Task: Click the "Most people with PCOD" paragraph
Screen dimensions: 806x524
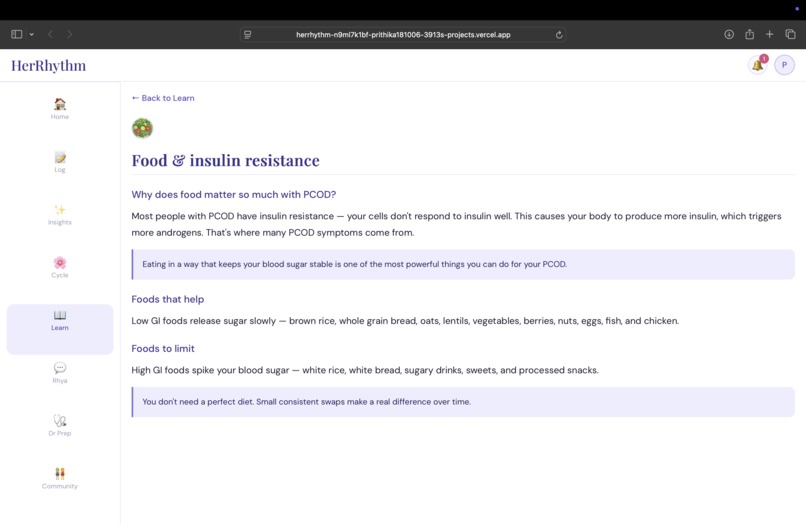Action: (x=456, y=224)
